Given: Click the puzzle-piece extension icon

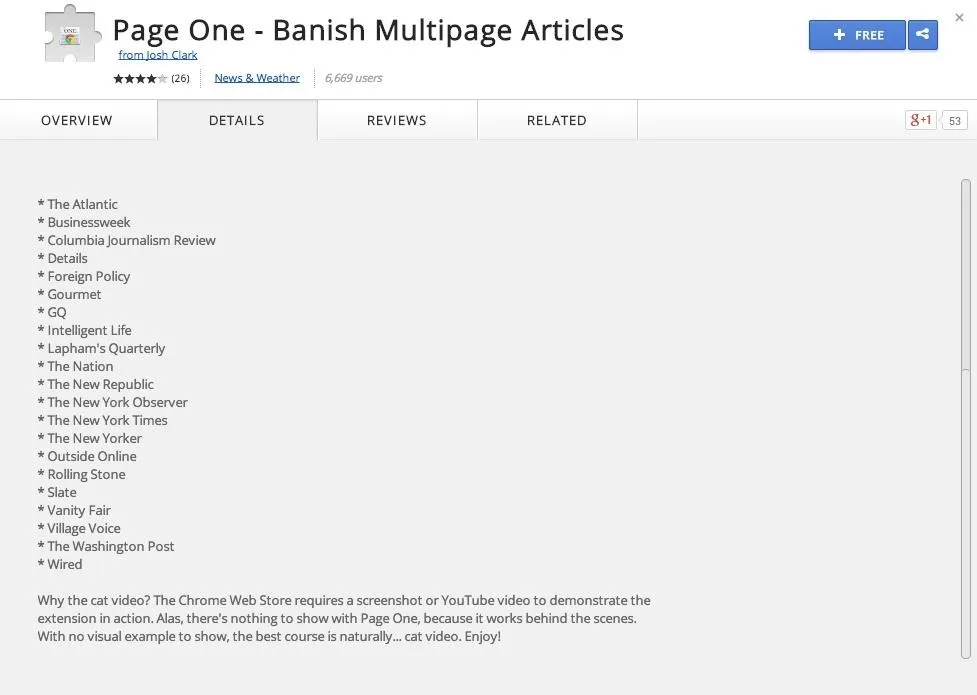Looking at the screenshot, I should coord(72,34).
